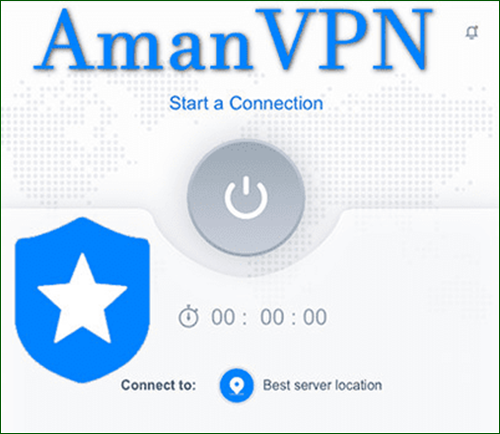This screenshot has width=500, height=434.
Task: Click the word 'location' in the server selector
Action: 358,385
